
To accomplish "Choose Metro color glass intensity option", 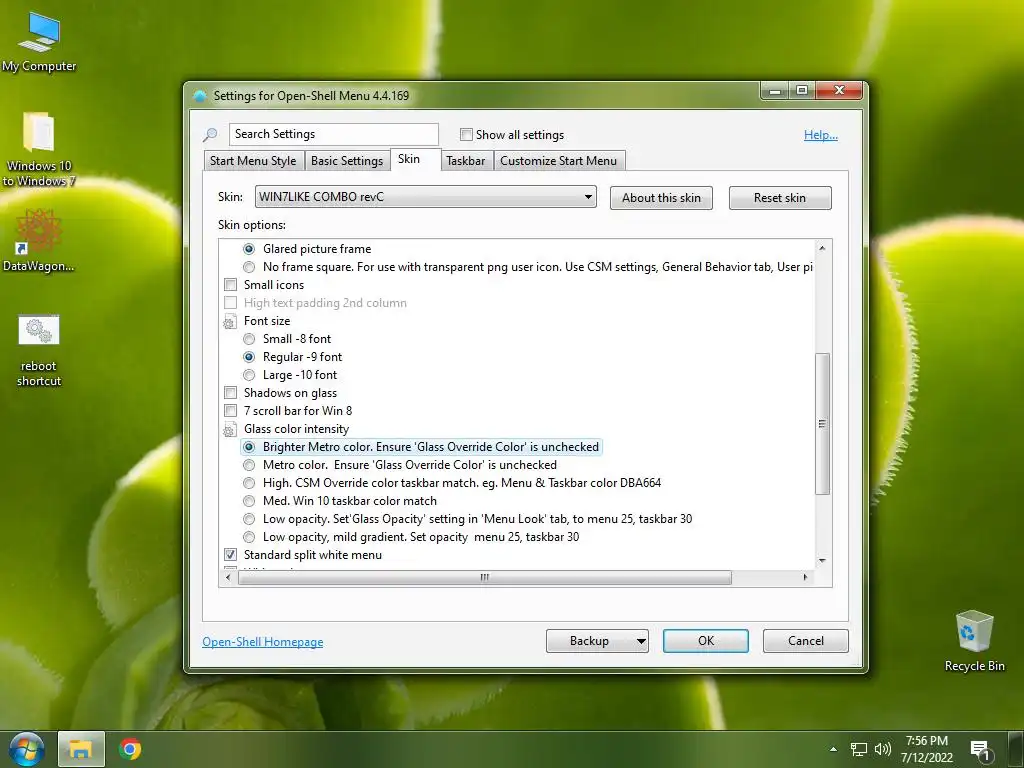I will coord(249,465).
